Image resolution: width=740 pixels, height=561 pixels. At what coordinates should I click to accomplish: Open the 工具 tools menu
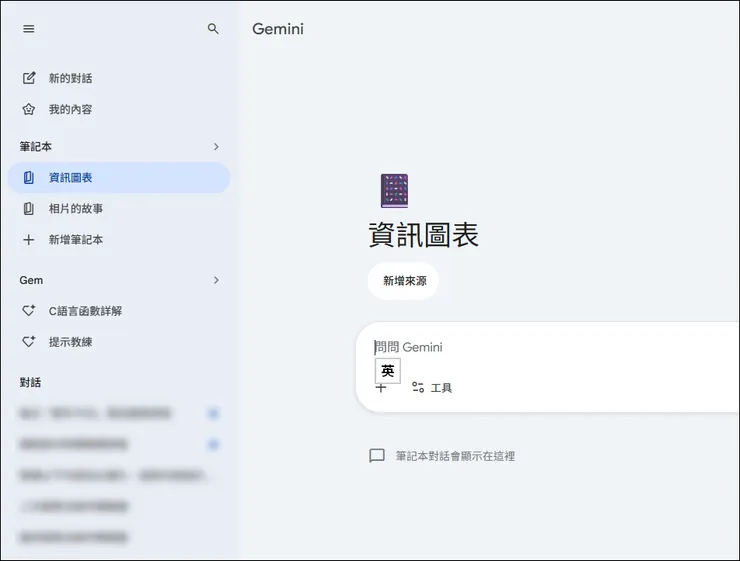point(432,388)
